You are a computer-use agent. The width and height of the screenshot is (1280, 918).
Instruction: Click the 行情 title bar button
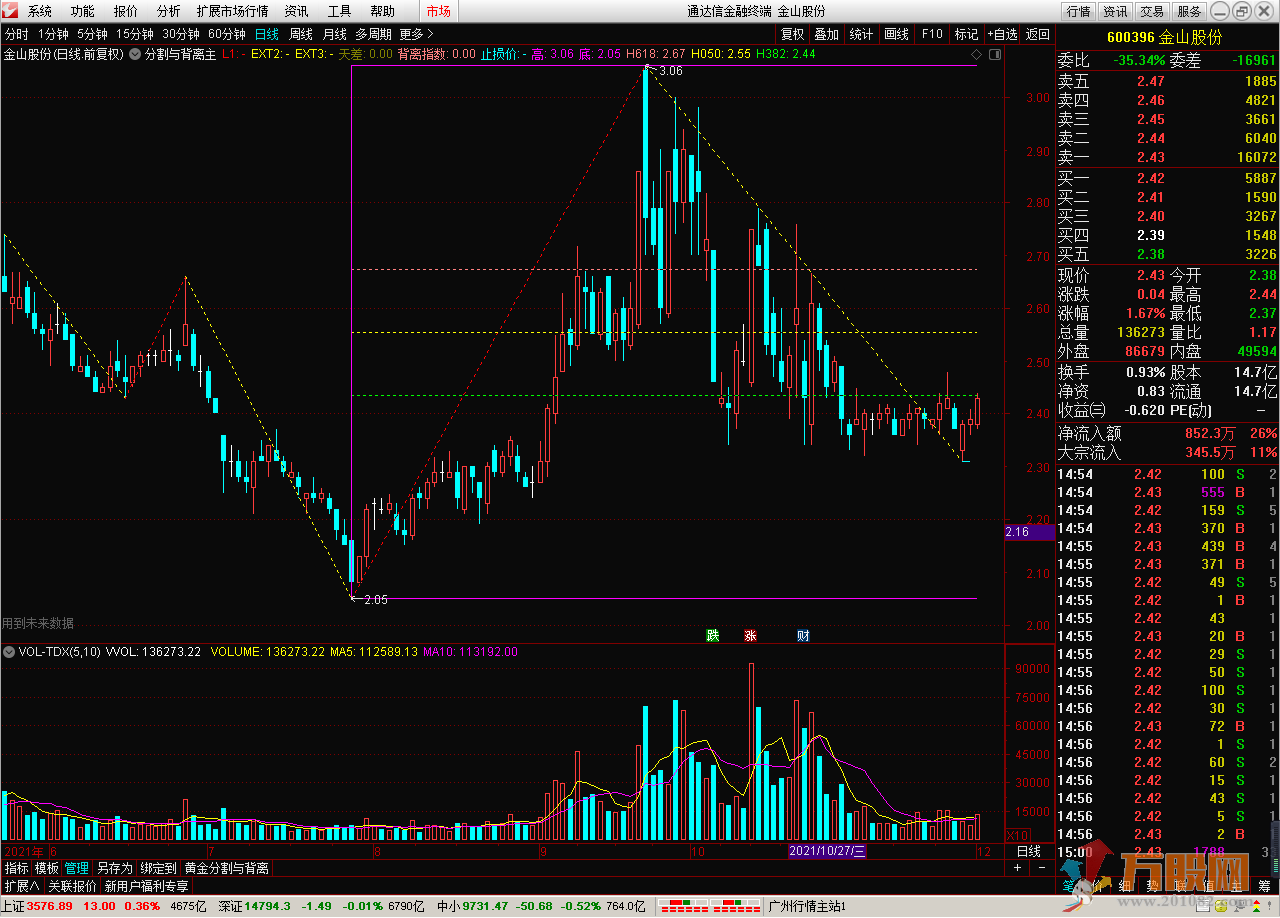(x=1079, y=11)
